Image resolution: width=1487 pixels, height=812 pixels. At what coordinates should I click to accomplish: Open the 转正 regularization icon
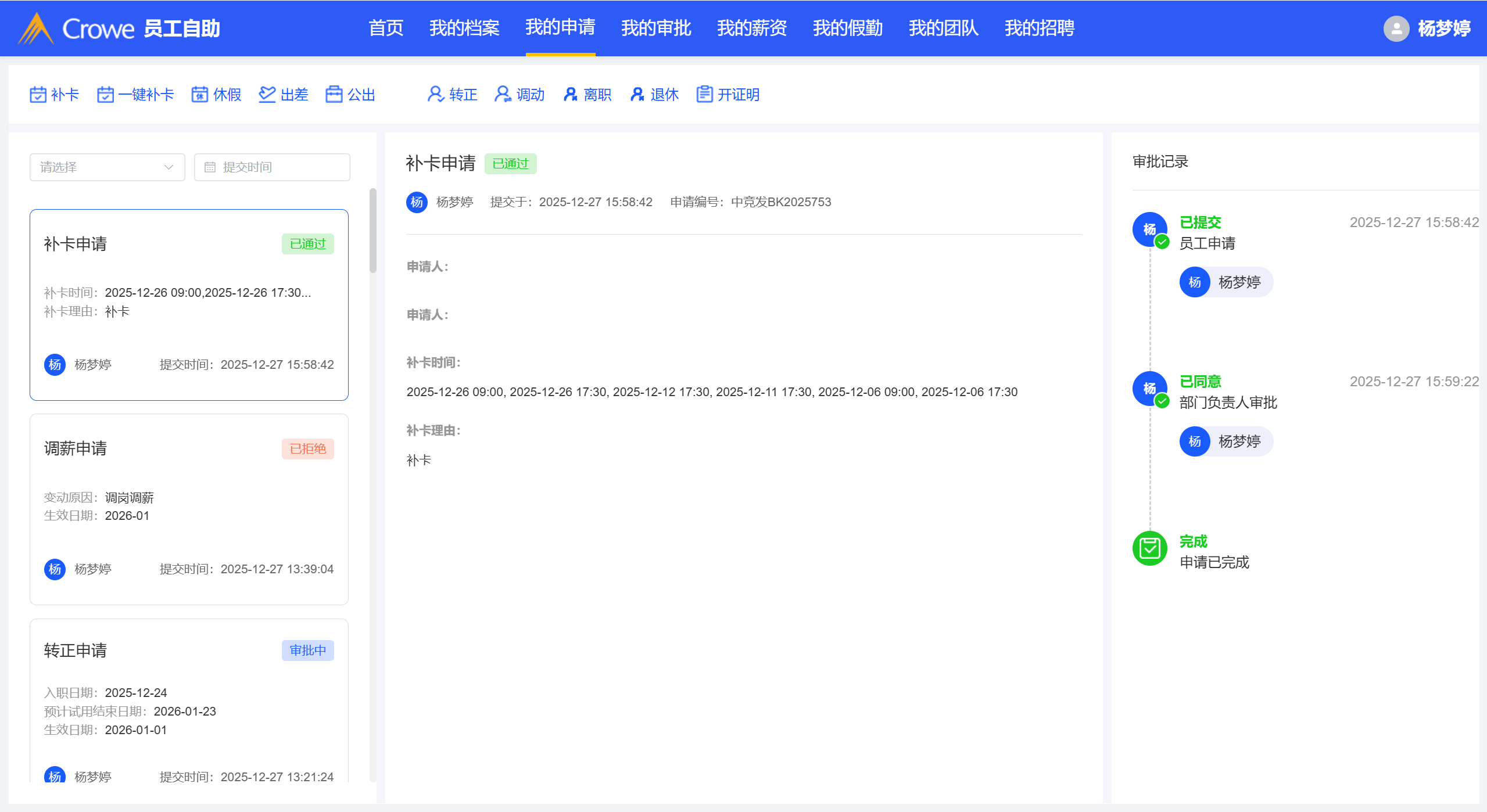[x=436, y=95]
